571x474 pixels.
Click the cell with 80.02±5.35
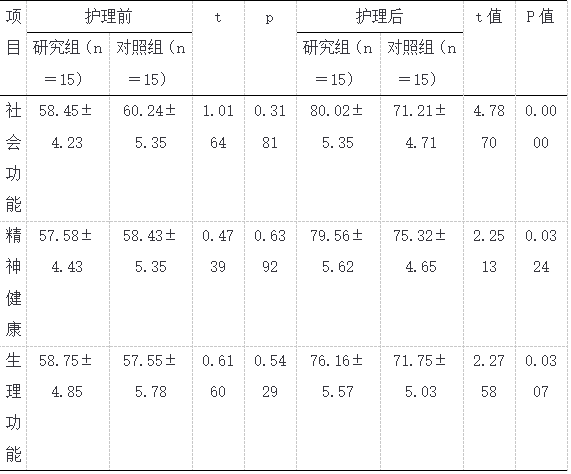[x=339, y=158]
